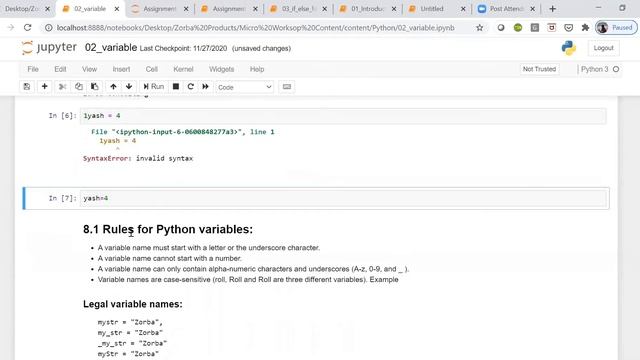This screenshot has width=640, height=360.
Task: Switch to the 03_if_else browser tab
Action: point(299,9)
